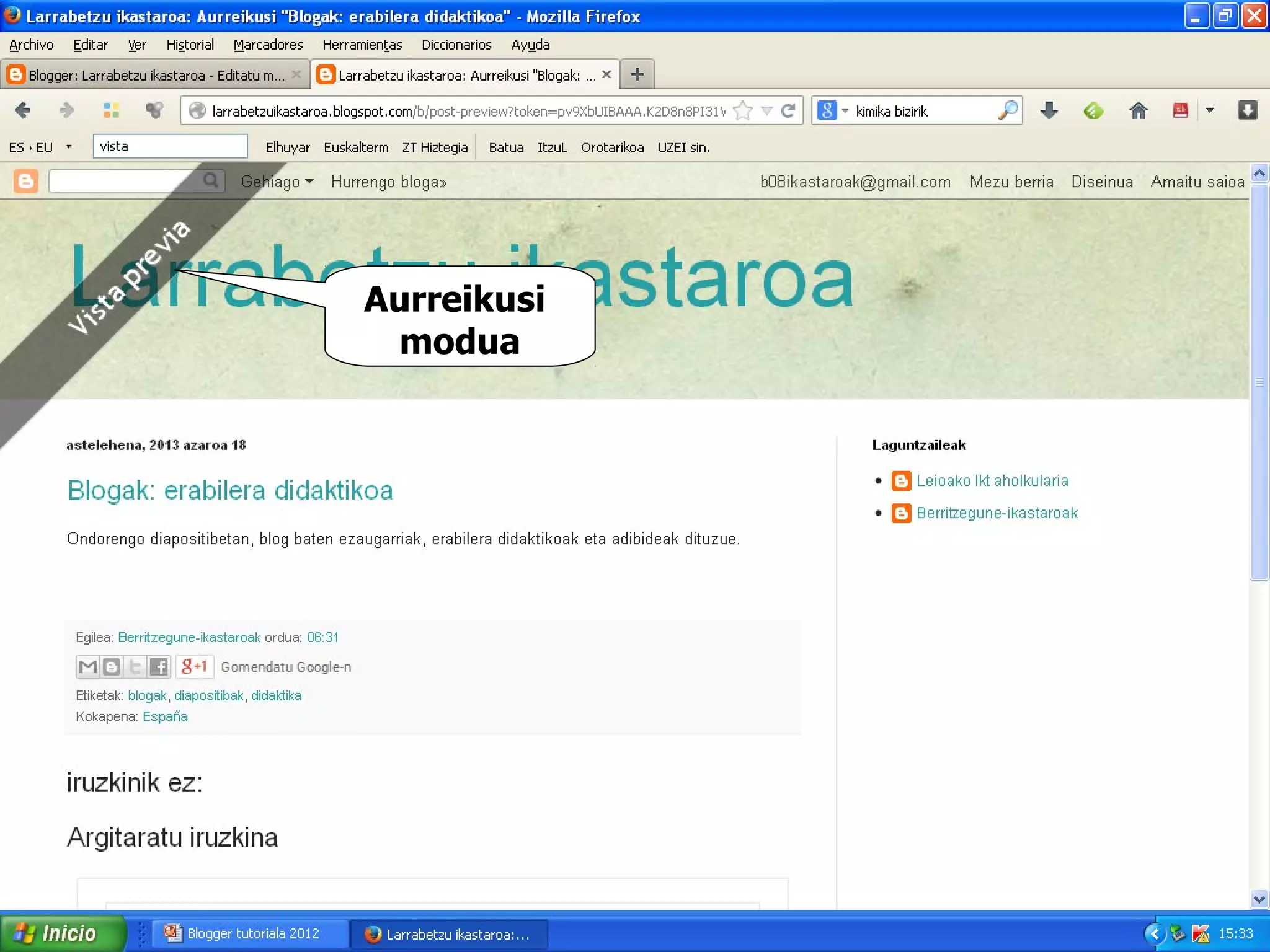Open the Ayuda menu
The width and height of the screenshot is (1270, 952).
(531, 45)
